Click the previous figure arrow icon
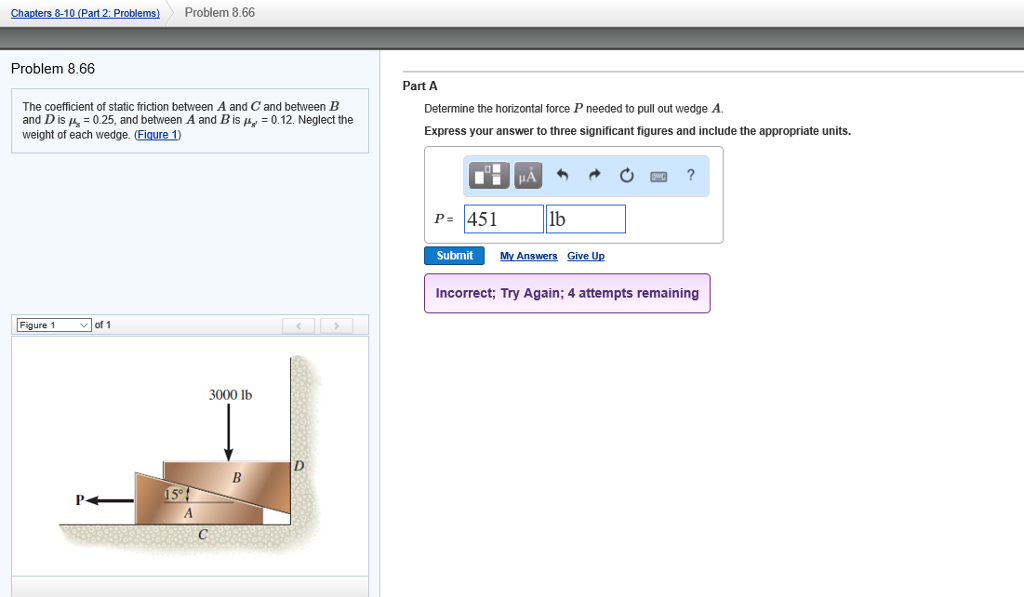The height and width of the screenshot is (597, 1024). pos(299,325)
